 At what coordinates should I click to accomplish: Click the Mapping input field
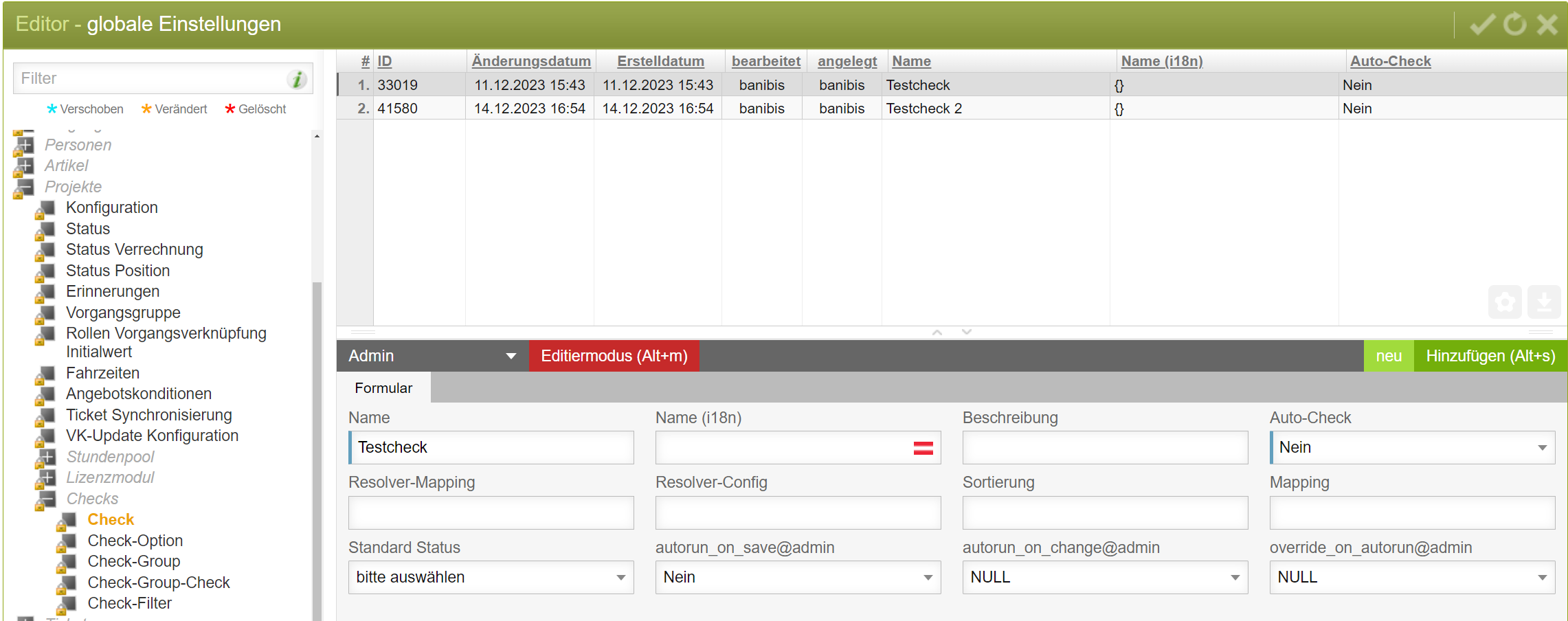click(x=1412, y=513)
